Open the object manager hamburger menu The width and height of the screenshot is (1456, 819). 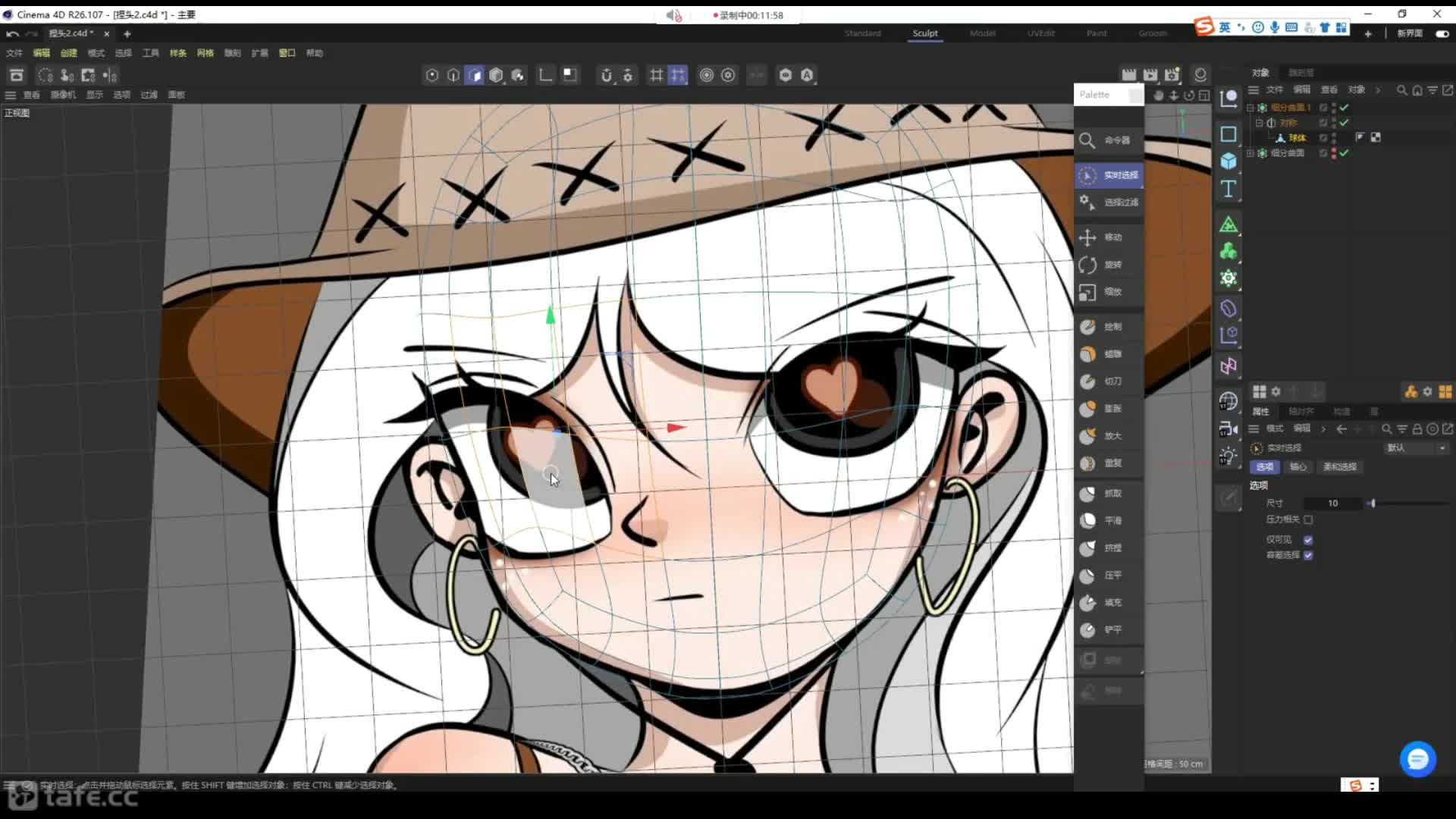[1254, 90]
